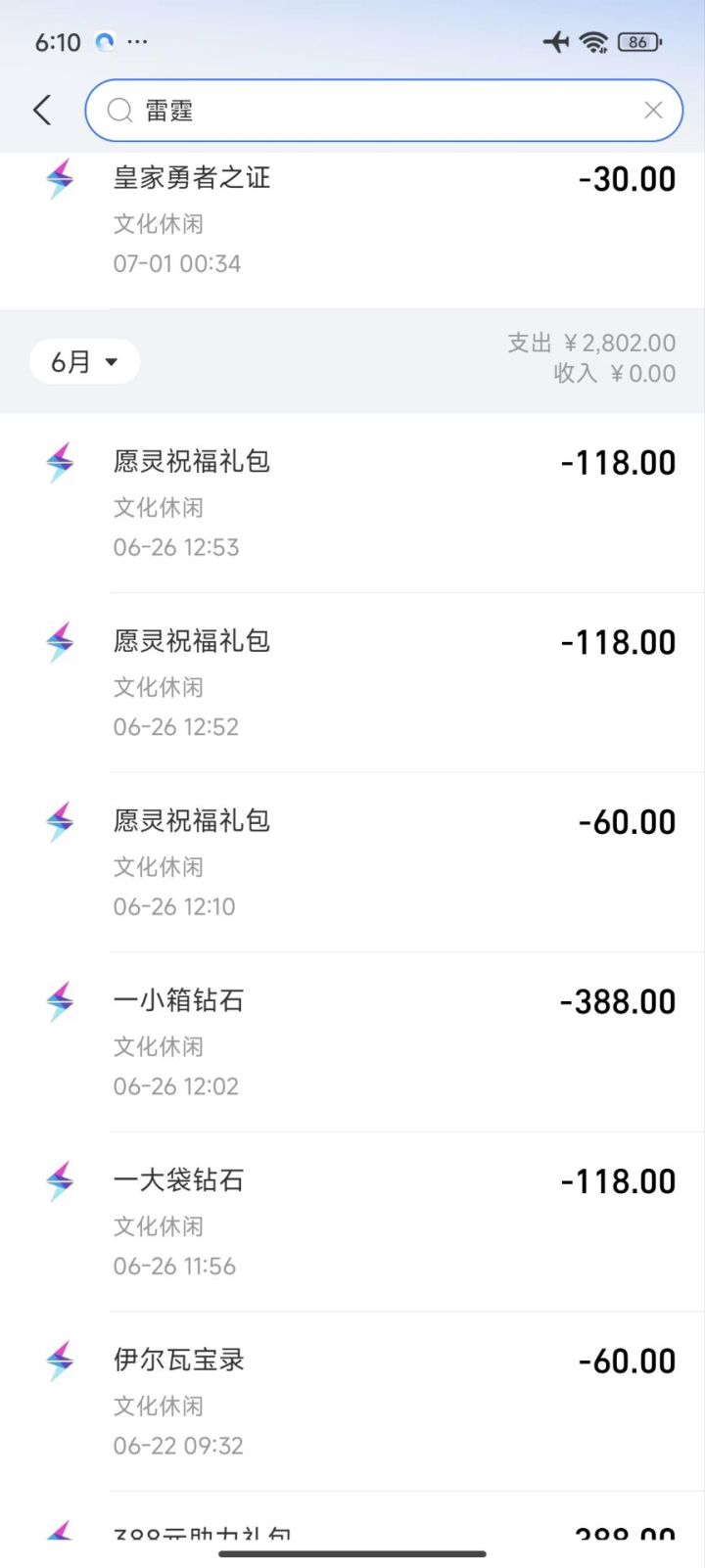Screen dimensions: 705x1568
Task: Open the 愿灵祝福礼包 -60.00 transaction
Action: point(192,821)
